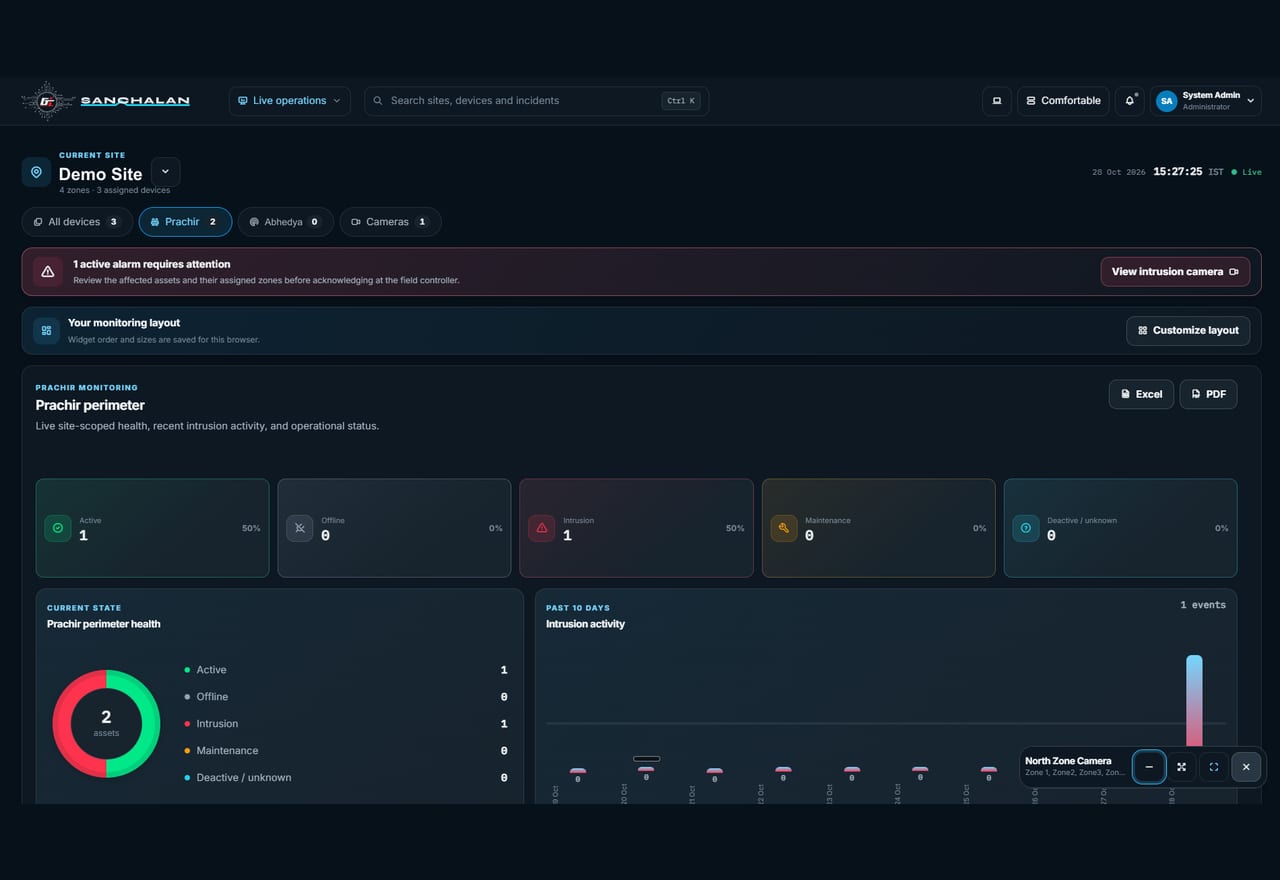Click the Sanchalan logo in the header
The height and width of the screenshot is (880, 1280).
[x=106, y=101]
